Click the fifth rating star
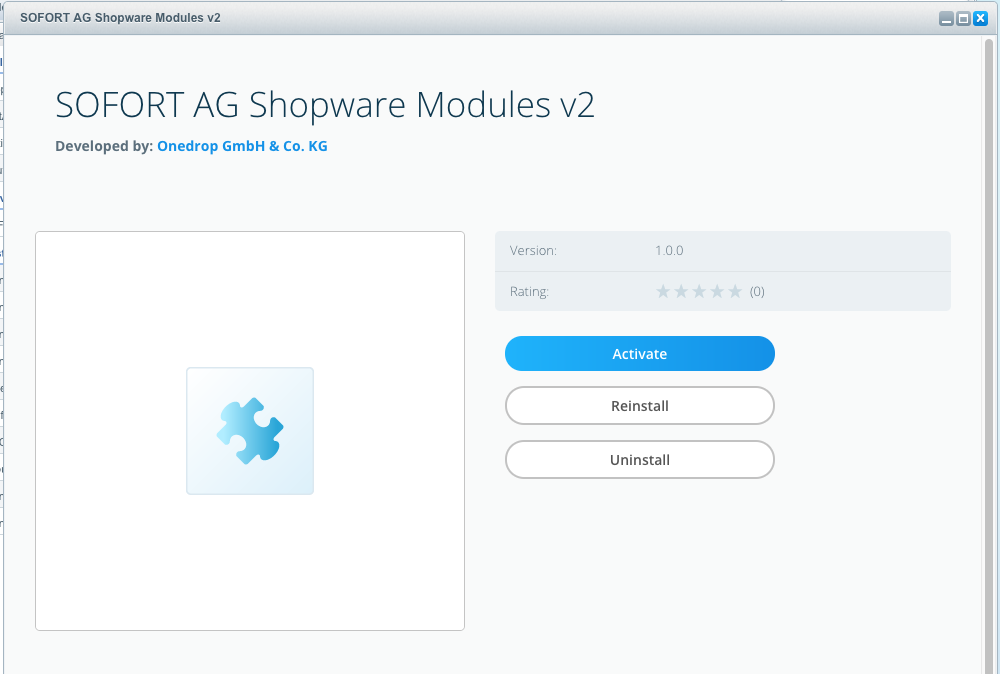This screenshot has height=674, width=1000. (735, 292)
